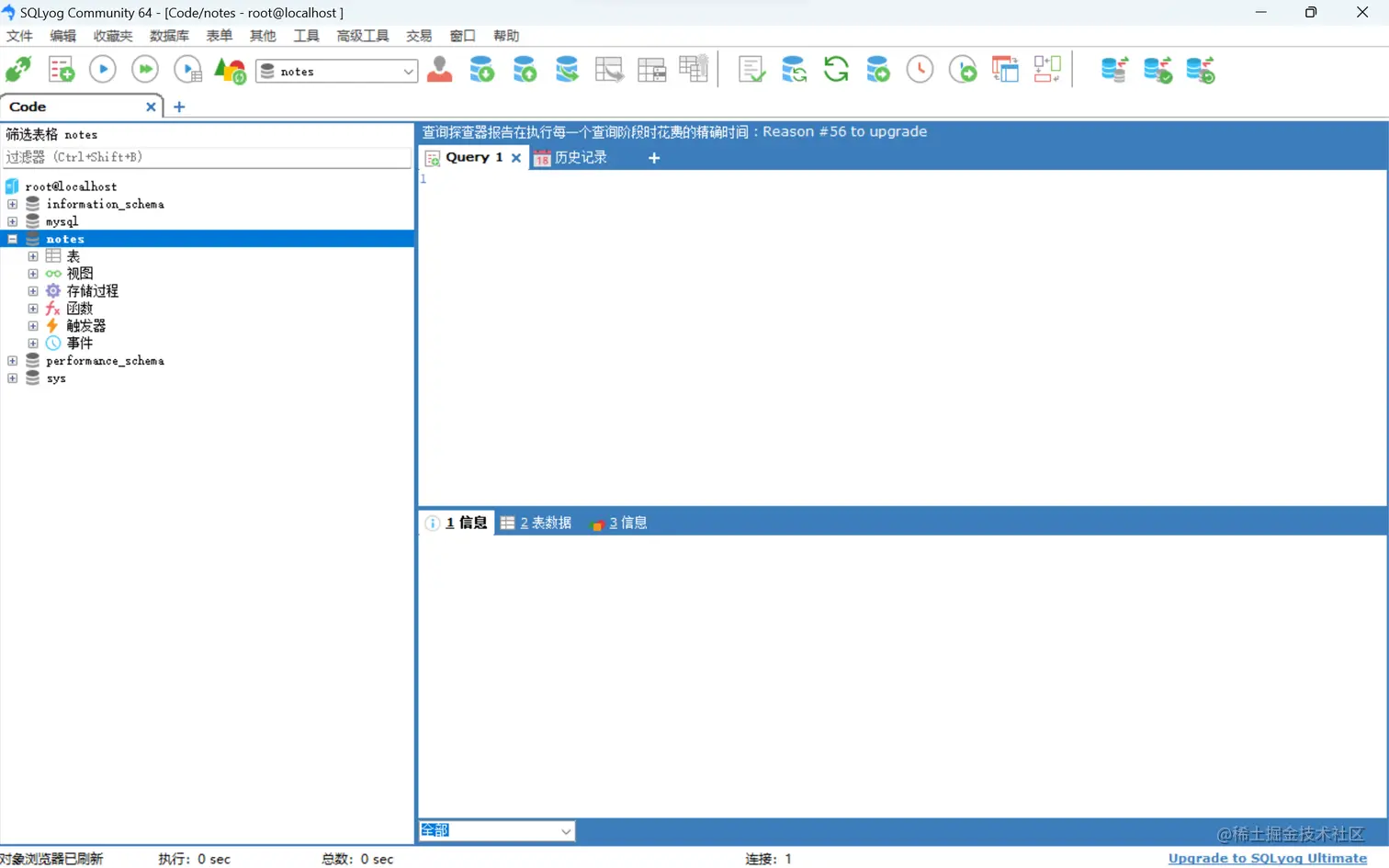Expand the mysql database node

pyautogui.click(x=12, y=221)
